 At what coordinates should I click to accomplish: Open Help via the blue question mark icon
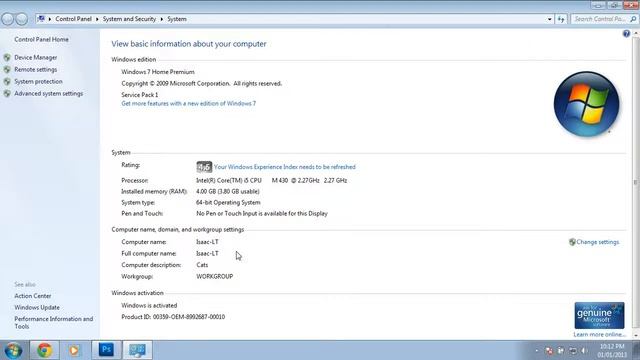626,34
